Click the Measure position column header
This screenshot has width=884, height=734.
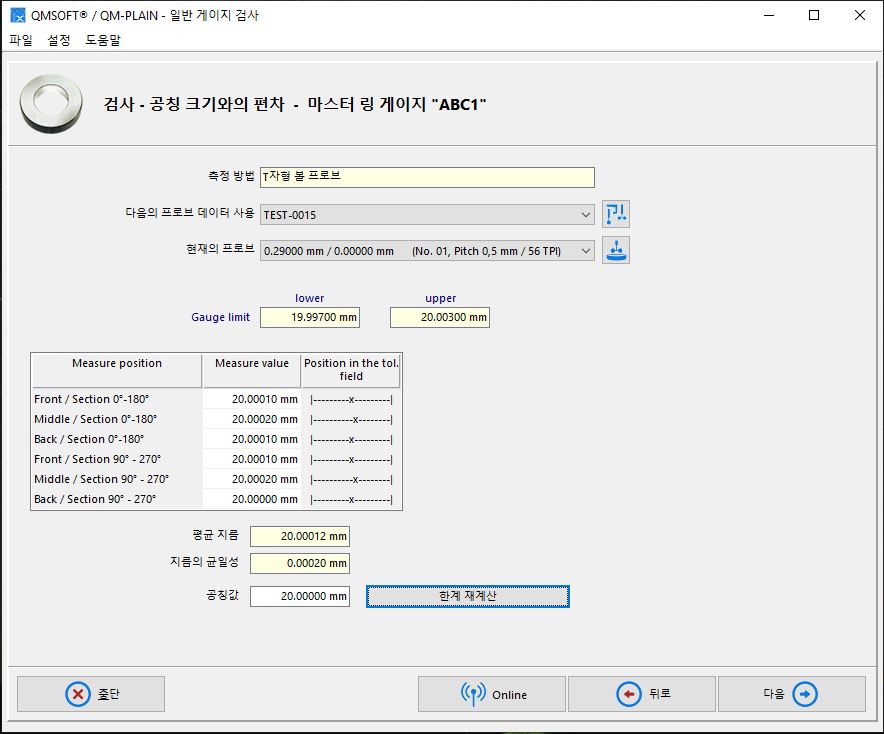coord(117,370)
